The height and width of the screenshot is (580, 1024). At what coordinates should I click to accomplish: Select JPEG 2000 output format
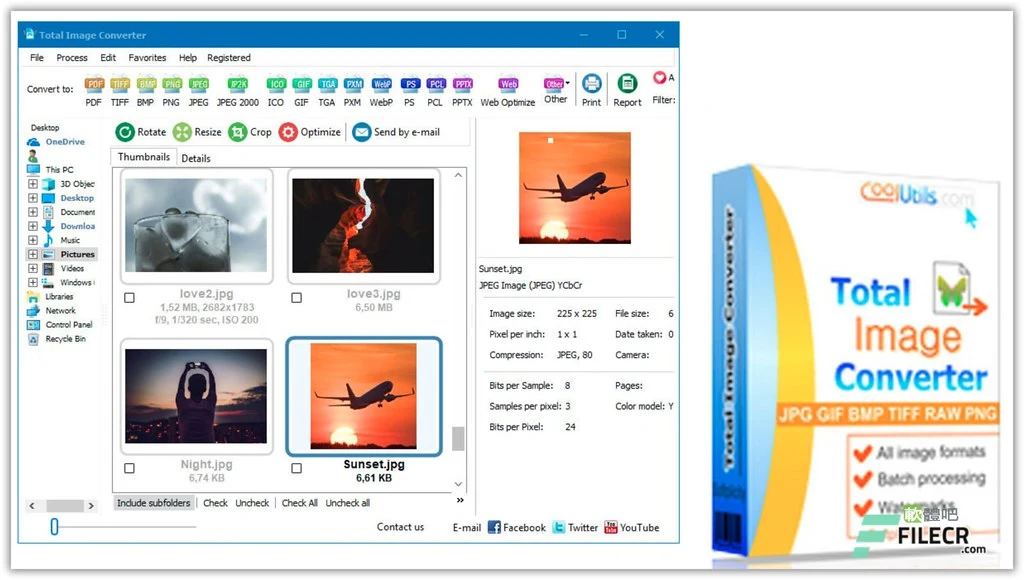point(238,91)
